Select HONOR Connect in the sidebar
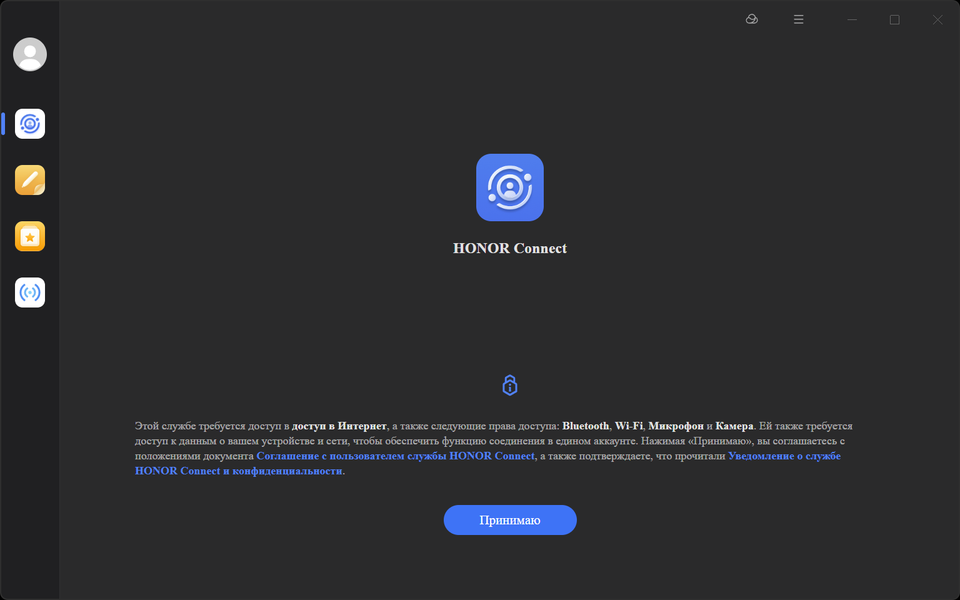The height and width of the screenshot is (600, 960). (30, 124)
